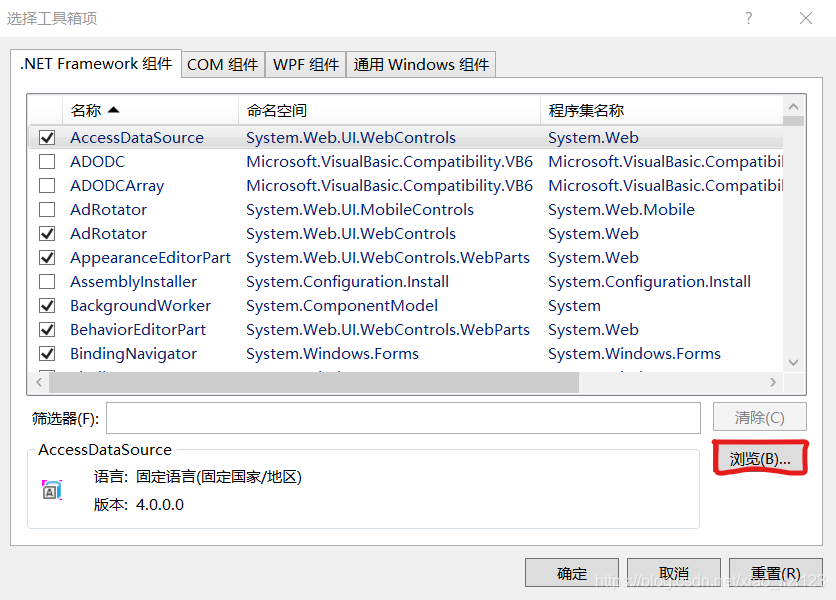Screen dimensions: 836x600
Task: Click the 浏览(B)... button
Action: pyautogui.click(x=760, y=459)
